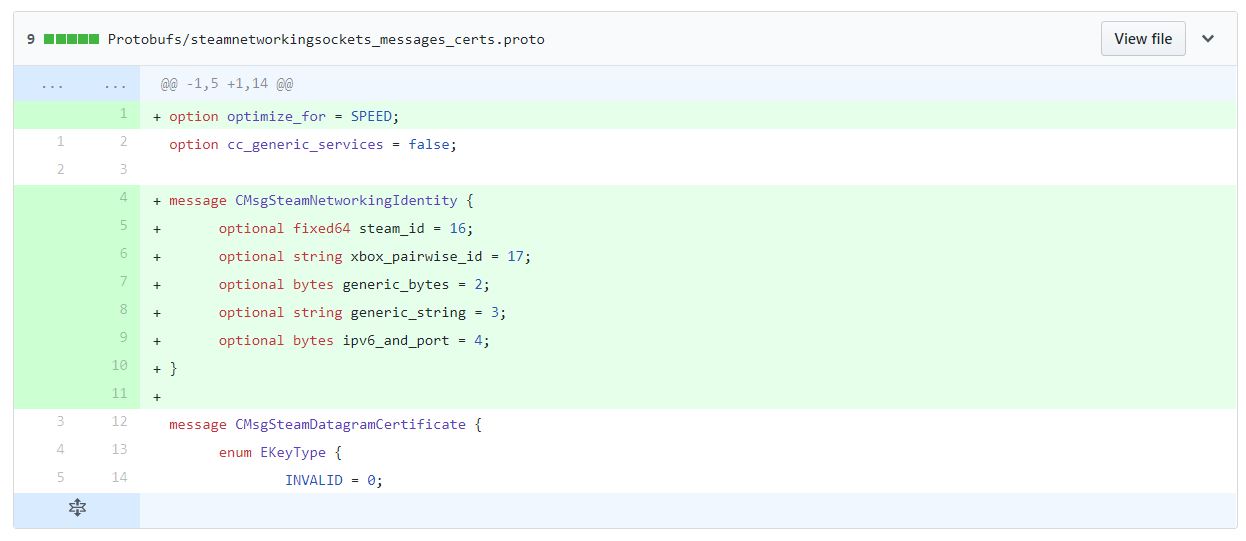Select new line number 1
1246x541 pixels.
coord(122,114)
